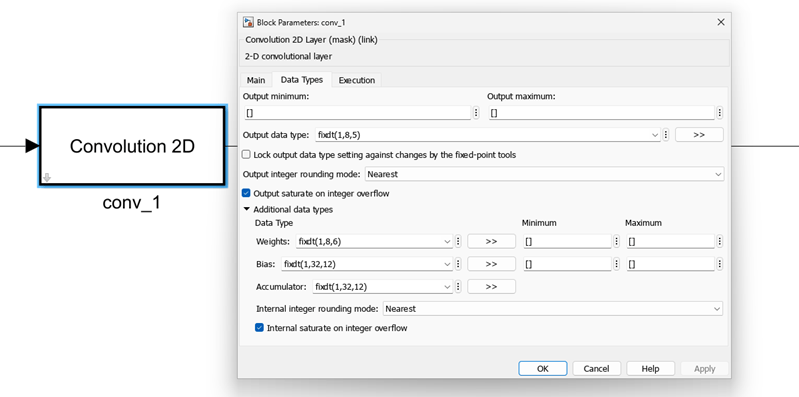Screen dimensions: 799x397
Task: Open the Output data type dropdown
Action: click(655, 135)
